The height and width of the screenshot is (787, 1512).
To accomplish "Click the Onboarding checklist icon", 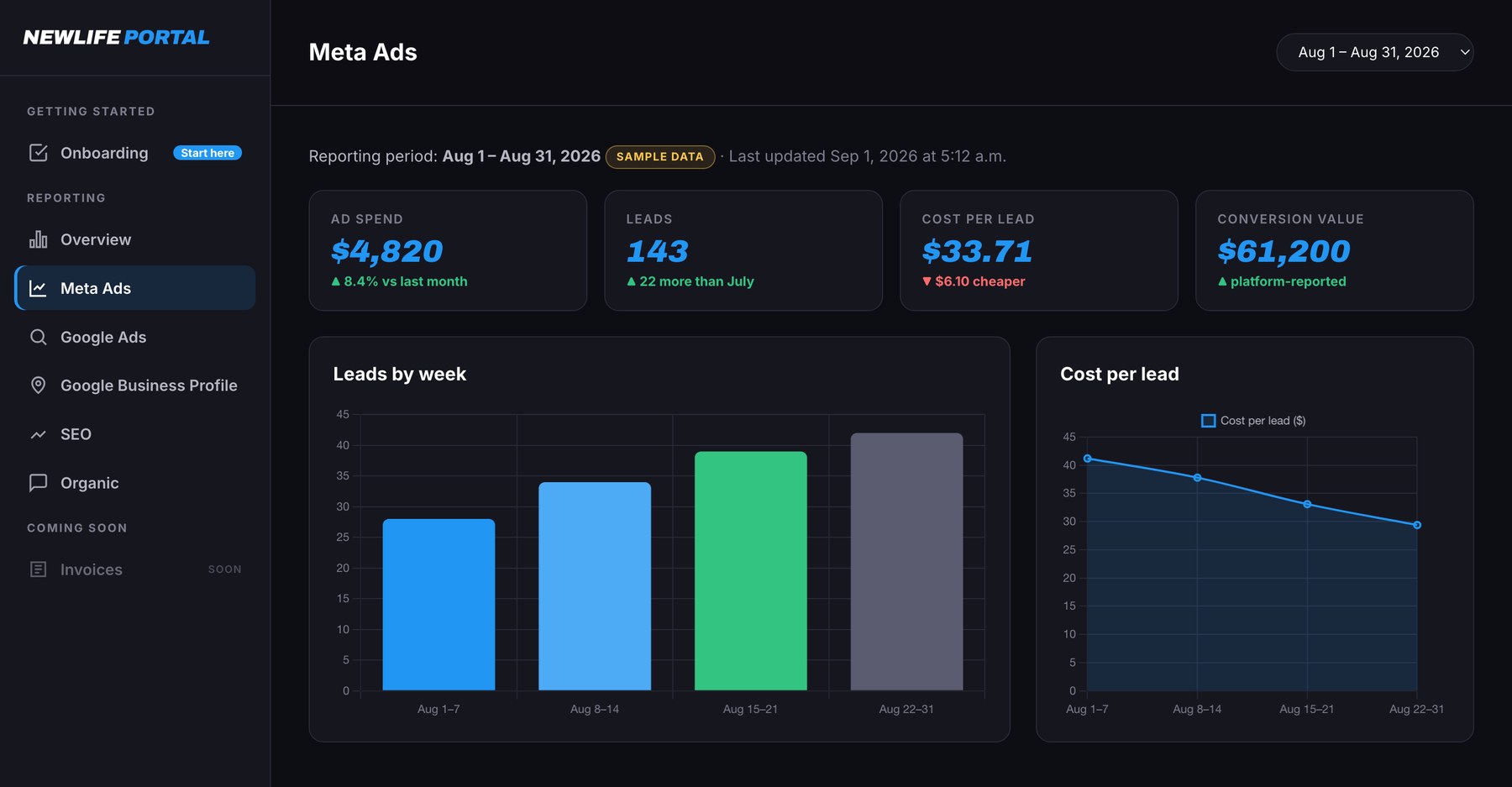I will tap(38, 153).
